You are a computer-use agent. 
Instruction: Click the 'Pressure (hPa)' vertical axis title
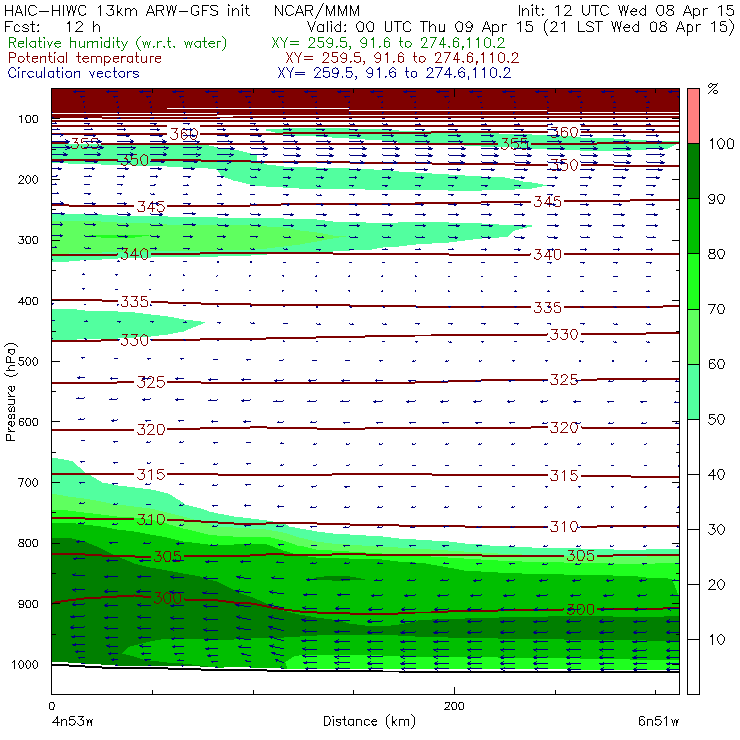pos(10,392)
